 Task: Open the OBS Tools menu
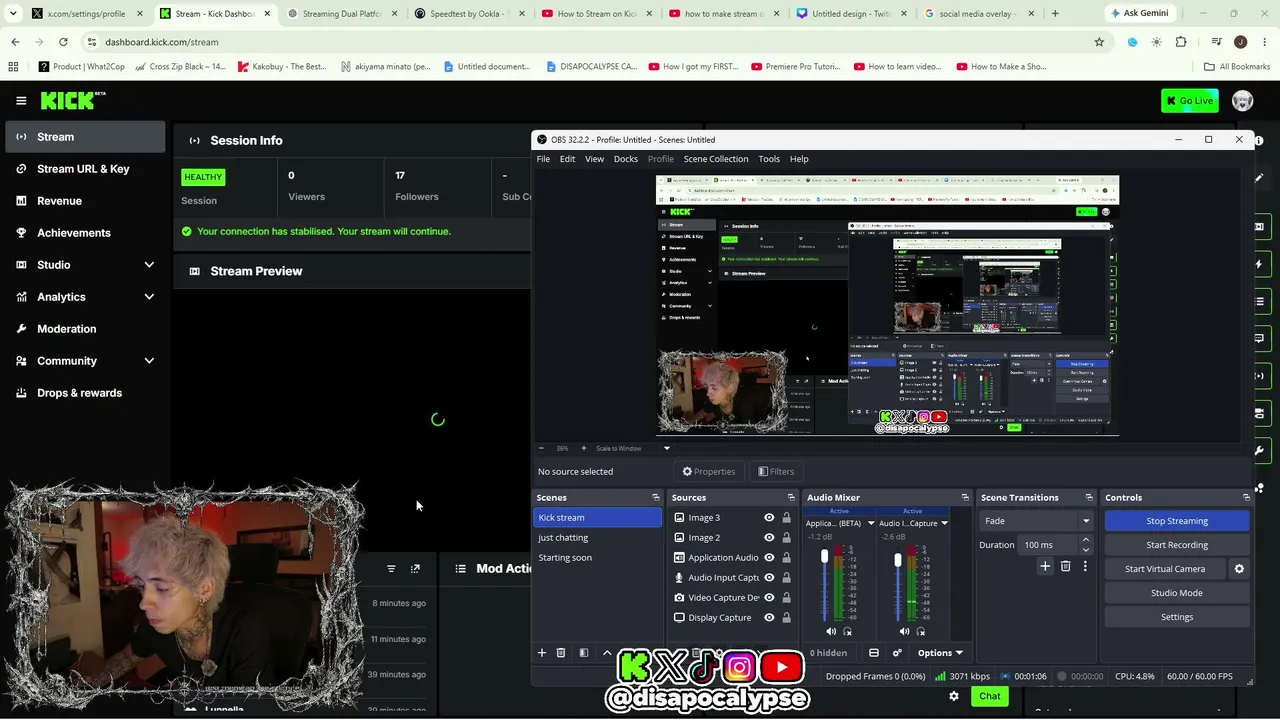click(x=769, y=159)
